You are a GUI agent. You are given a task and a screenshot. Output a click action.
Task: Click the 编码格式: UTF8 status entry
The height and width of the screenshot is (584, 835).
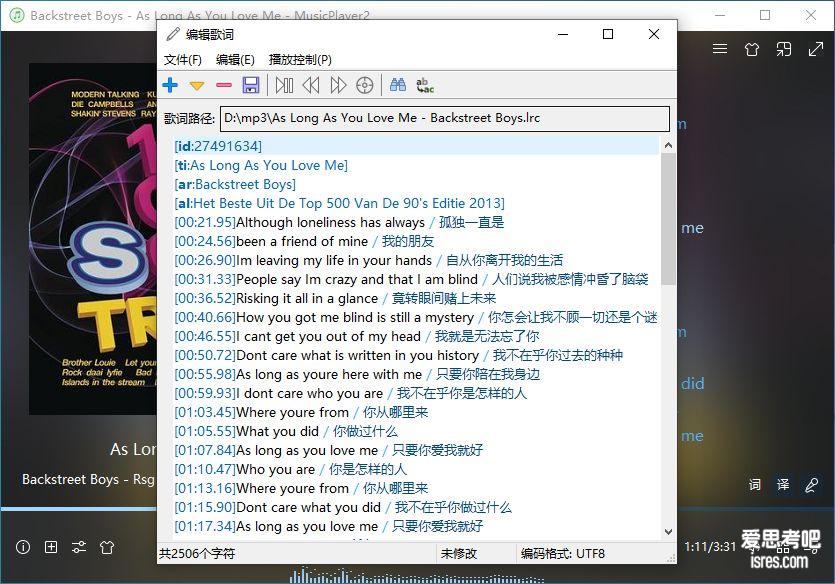coord(563,554)
